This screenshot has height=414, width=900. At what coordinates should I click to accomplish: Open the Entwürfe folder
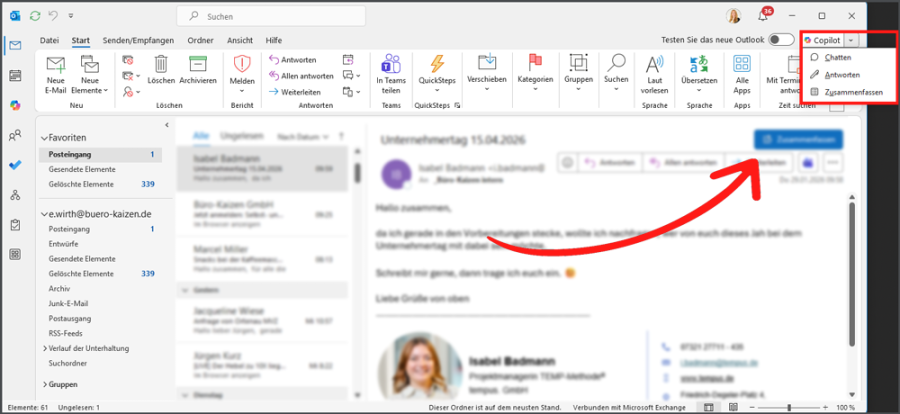tap(63, 243)
